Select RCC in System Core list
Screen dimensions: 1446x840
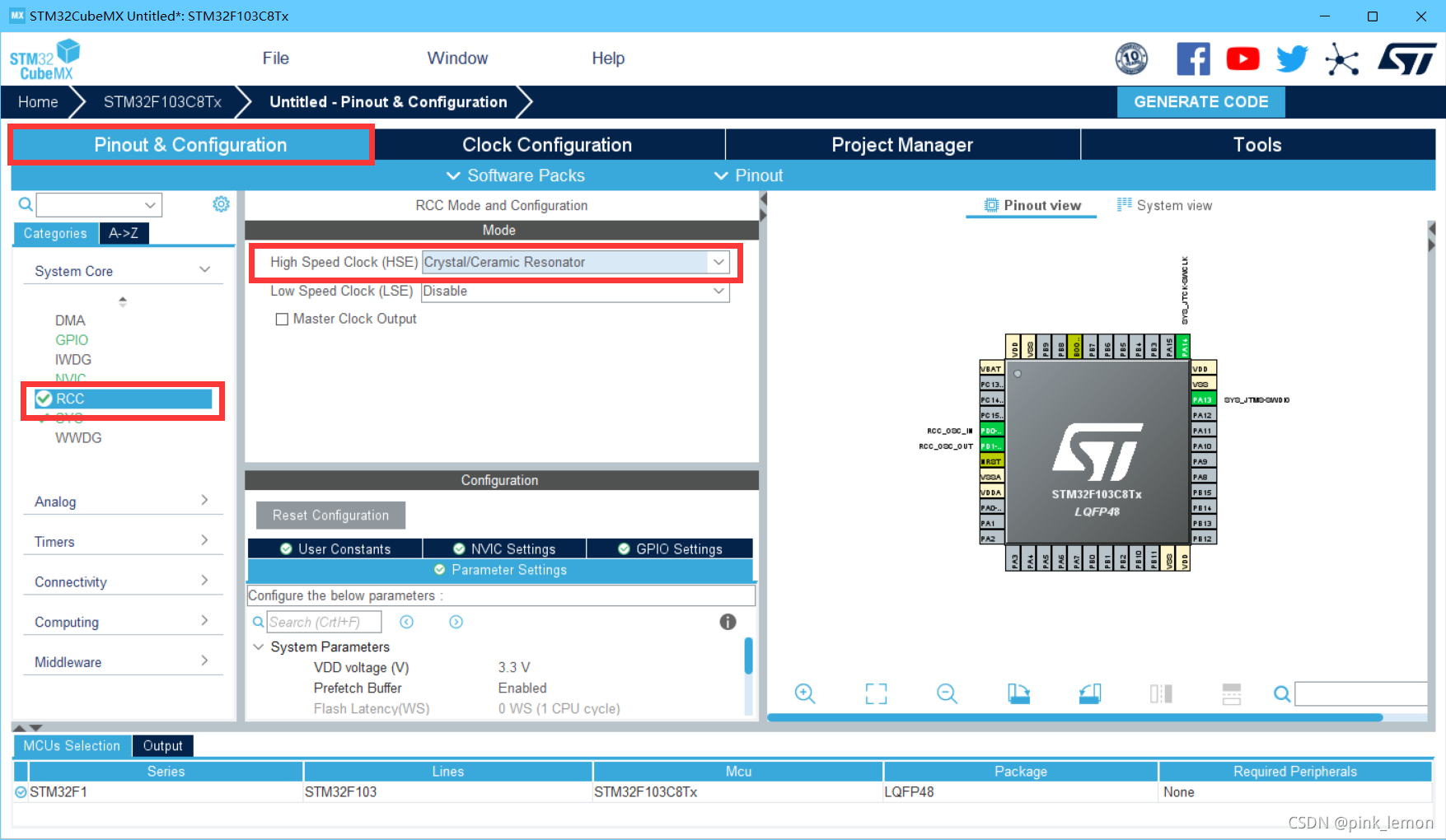124,399
